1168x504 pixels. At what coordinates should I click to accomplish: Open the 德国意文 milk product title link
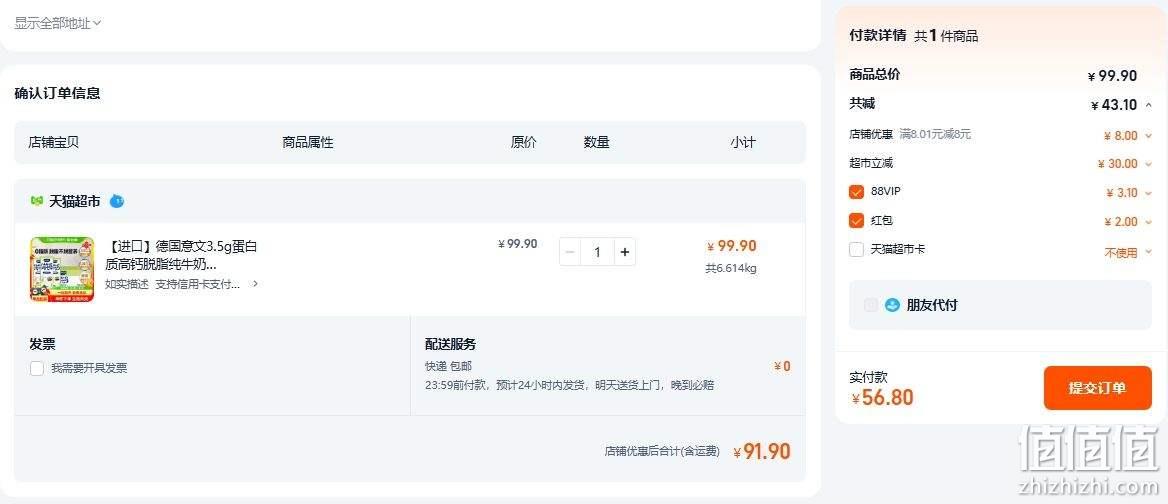[181, 255]
